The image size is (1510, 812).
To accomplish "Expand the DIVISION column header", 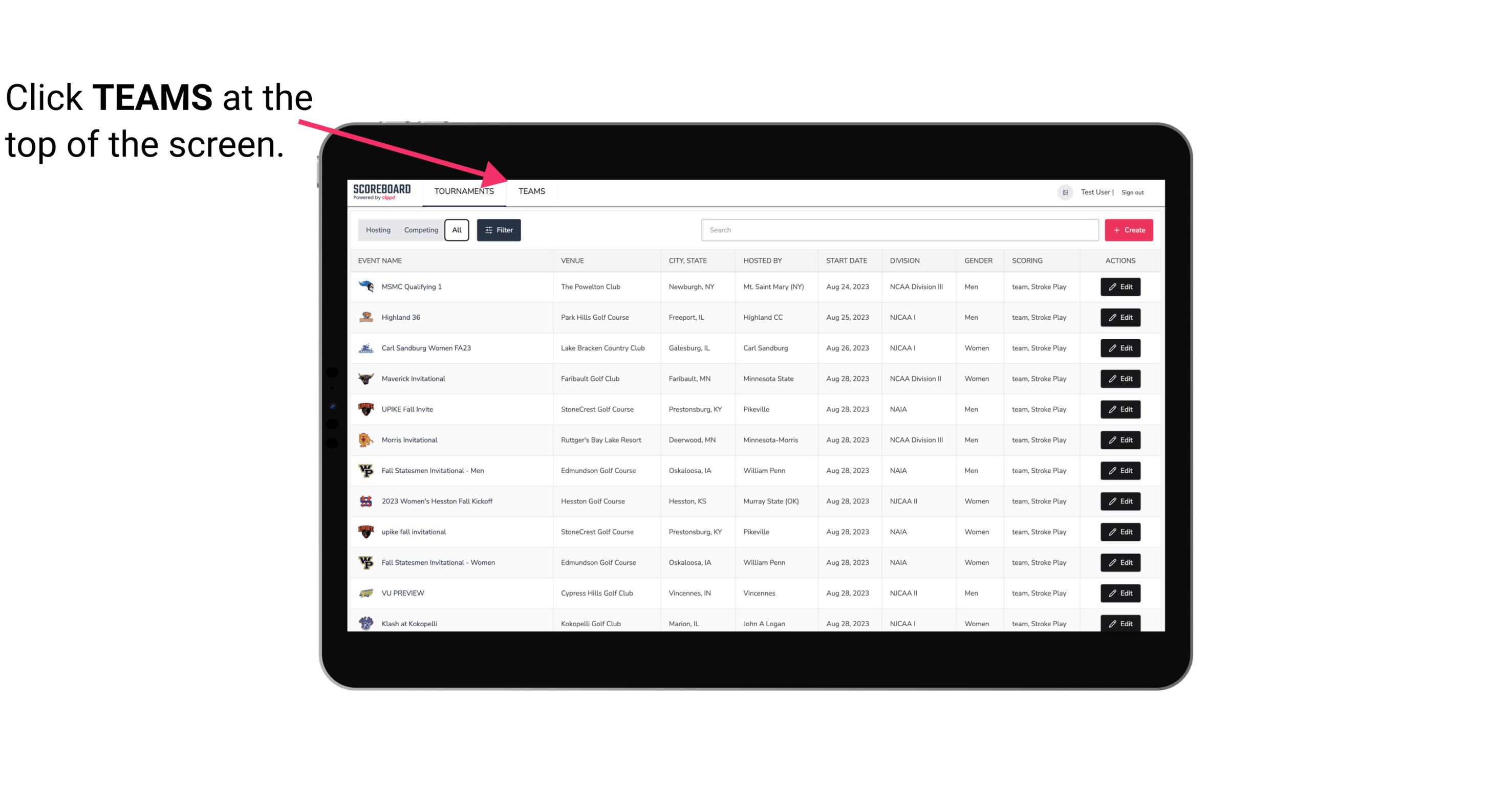I will pos(905,260).
